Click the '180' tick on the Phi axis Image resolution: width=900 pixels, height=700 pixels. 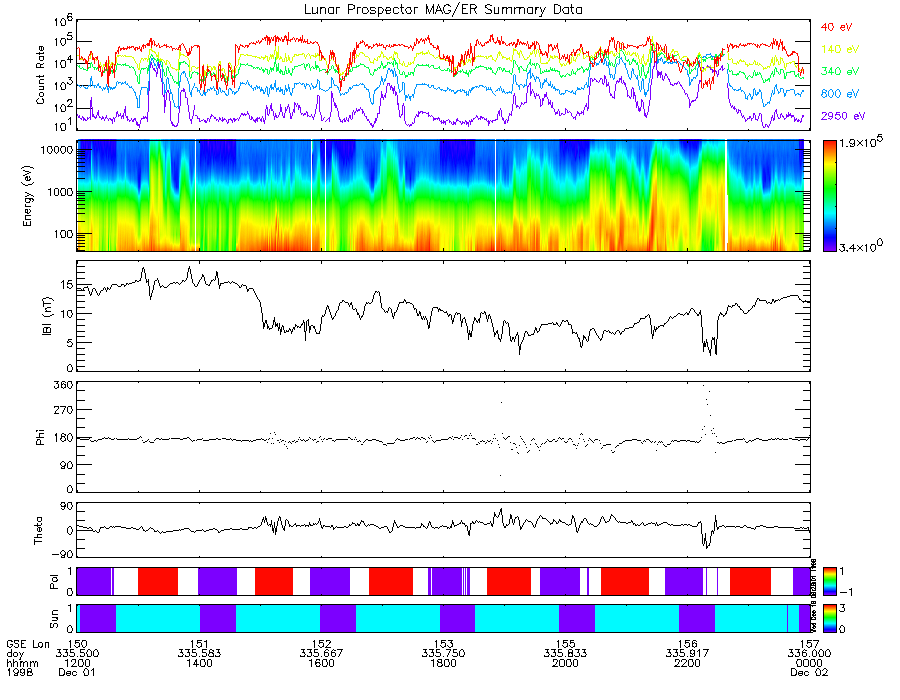tap(64, 437)
